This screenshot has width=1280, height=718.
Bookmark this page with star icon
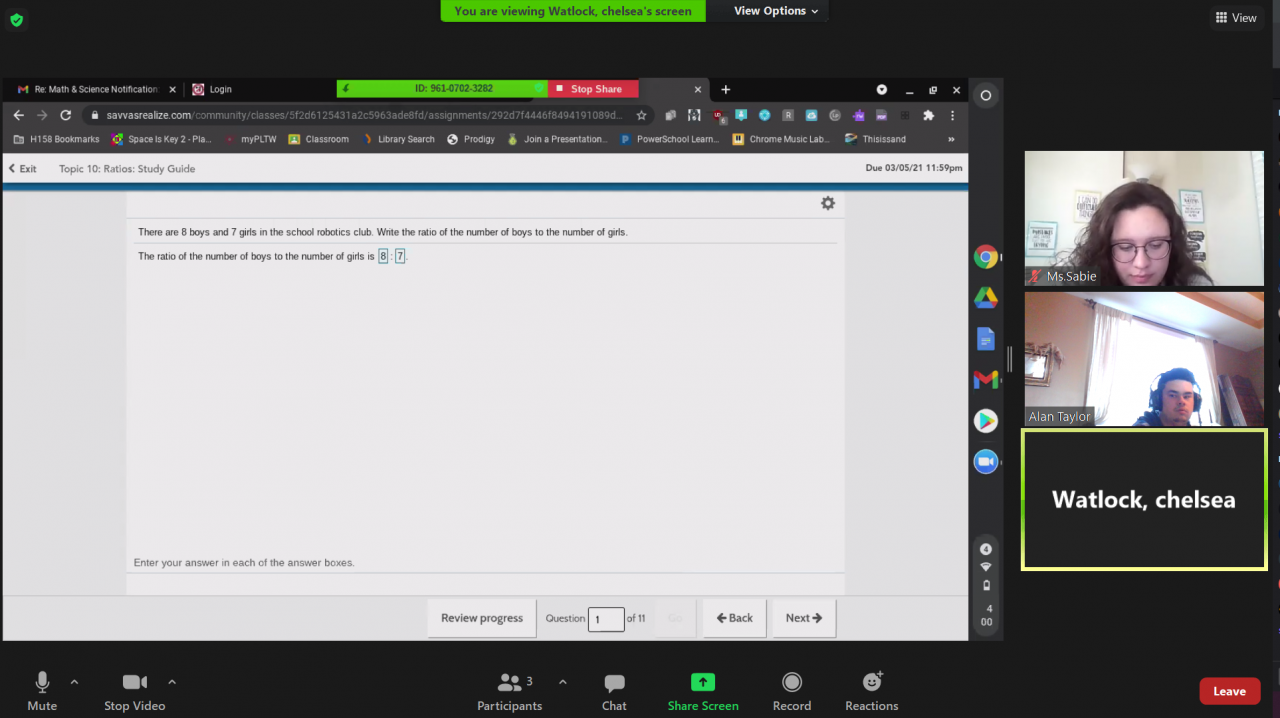point(642,115)
